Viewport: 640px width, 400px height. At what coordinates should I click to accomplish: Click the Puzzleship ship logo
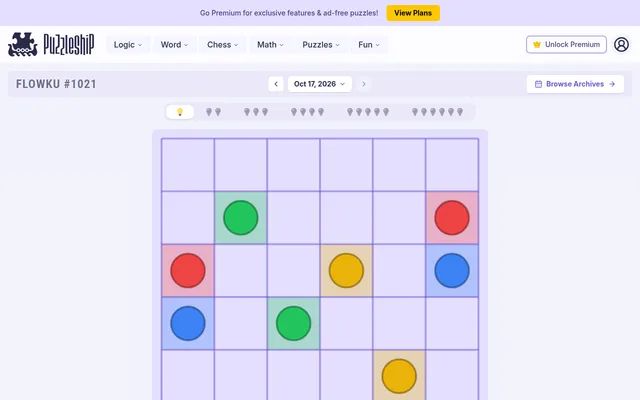tap(22, 44)
